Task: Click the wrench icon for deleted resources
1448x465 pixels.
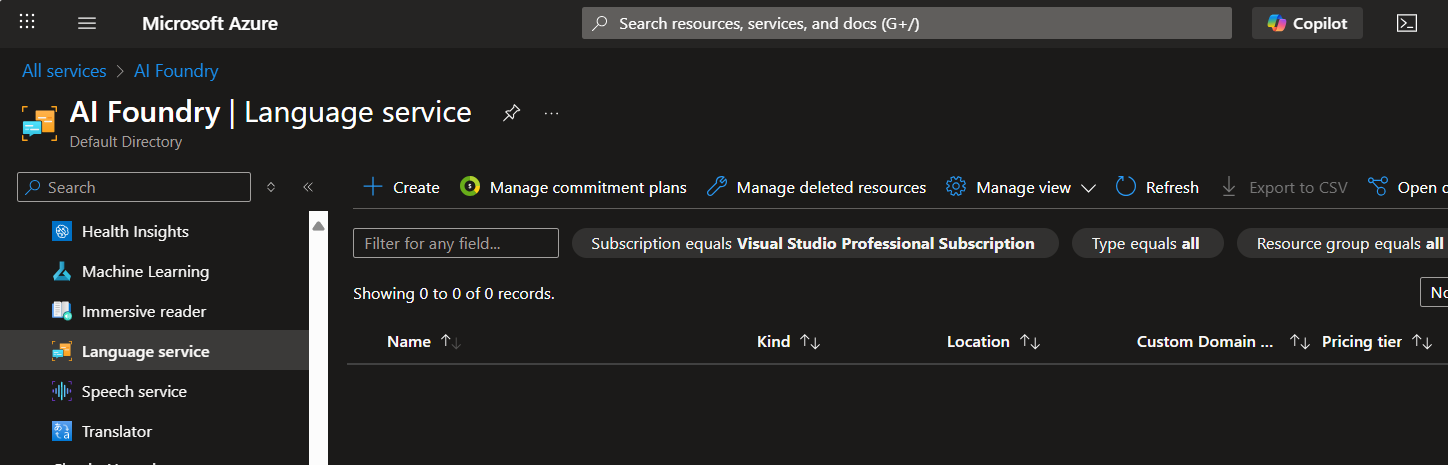Action: [x=716, y=187]
